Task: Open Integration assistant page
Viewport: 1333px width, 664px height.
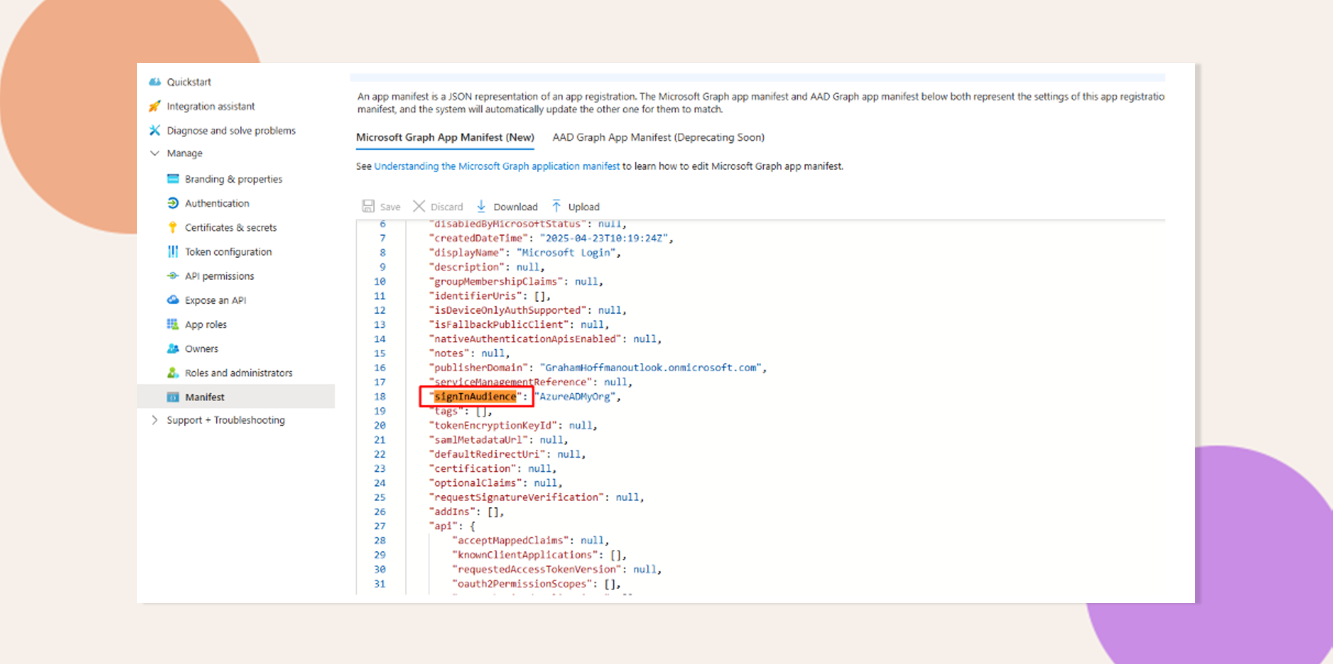Action: [x=211, y=106]
